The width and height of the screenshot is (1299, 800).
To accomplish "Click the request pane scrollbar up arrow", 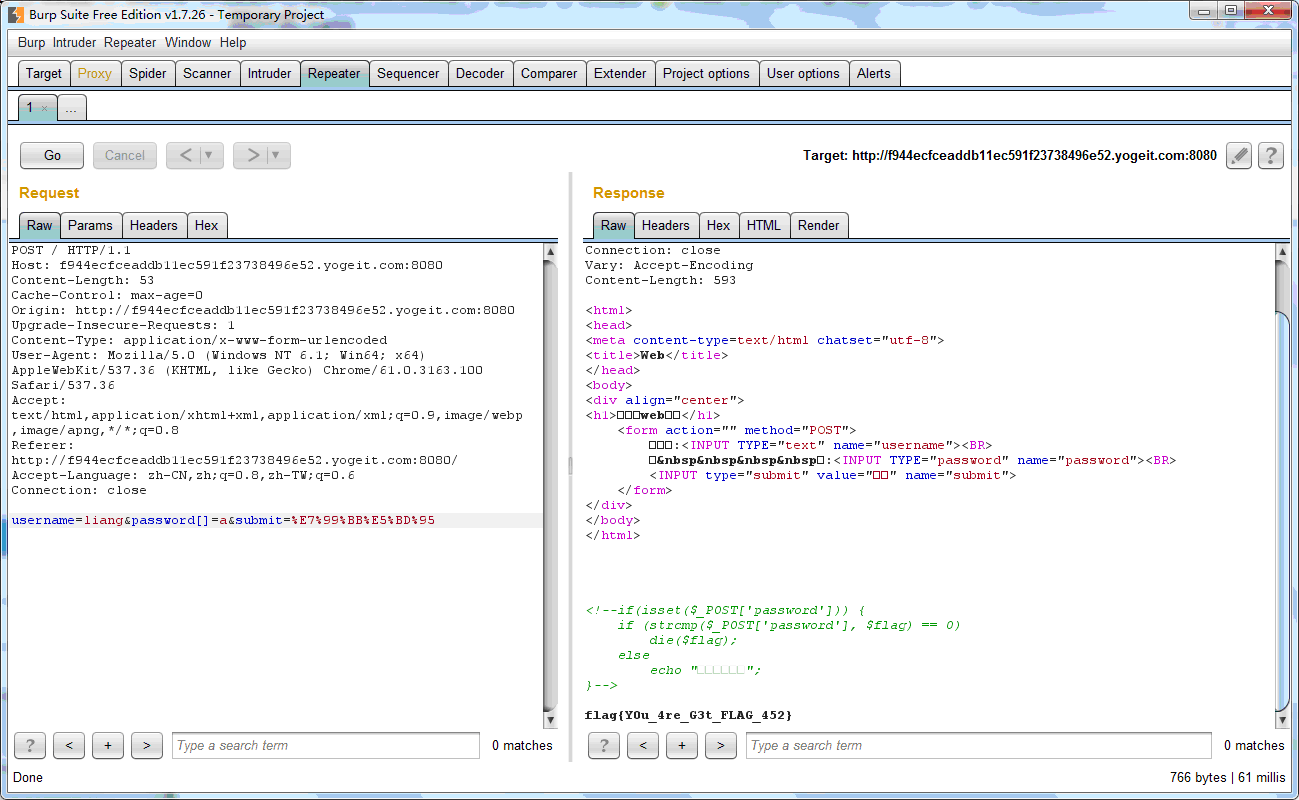I will point(550,251).
